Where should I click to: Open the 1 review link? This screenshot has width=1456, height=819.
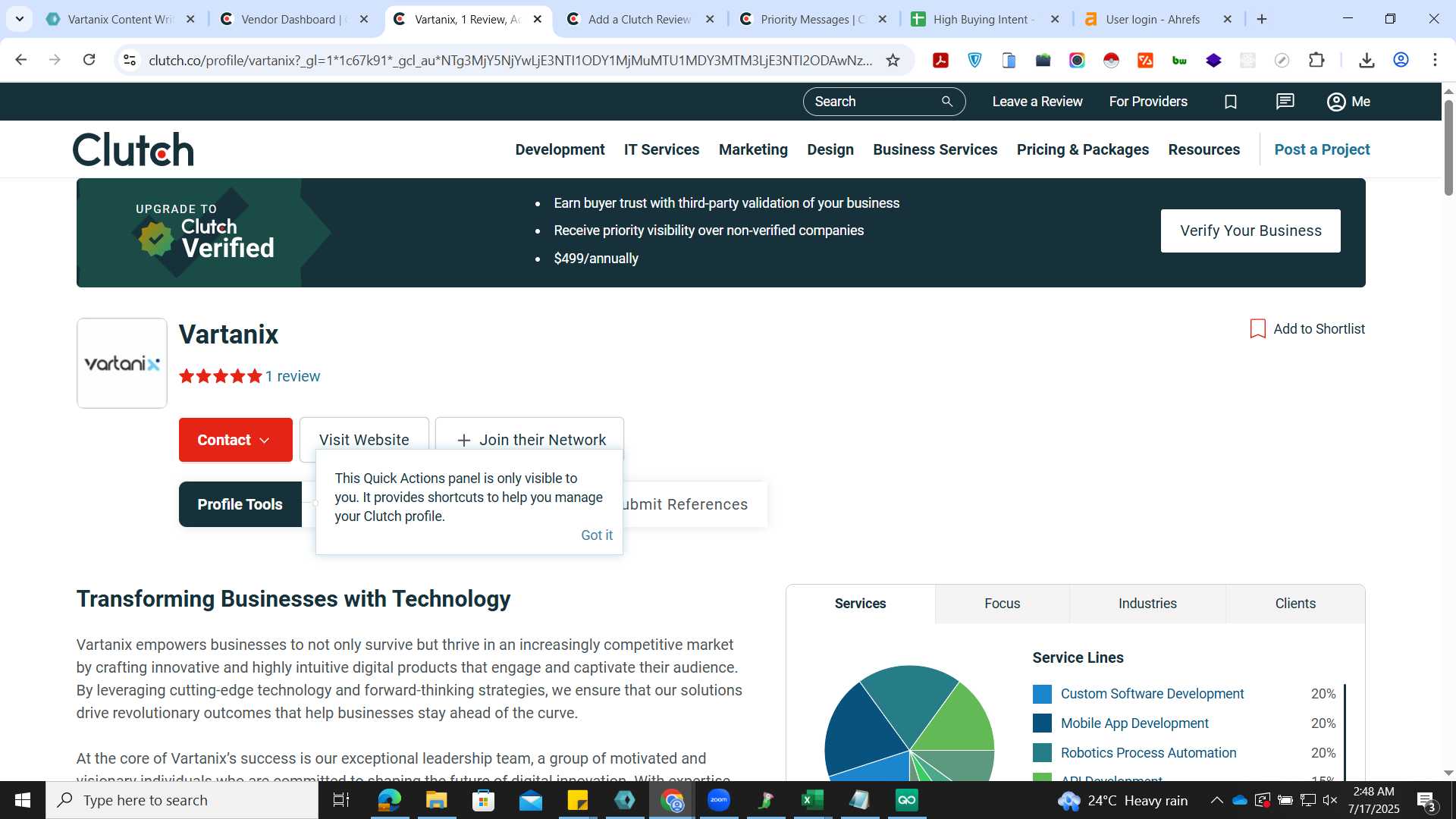click(293, 376)
